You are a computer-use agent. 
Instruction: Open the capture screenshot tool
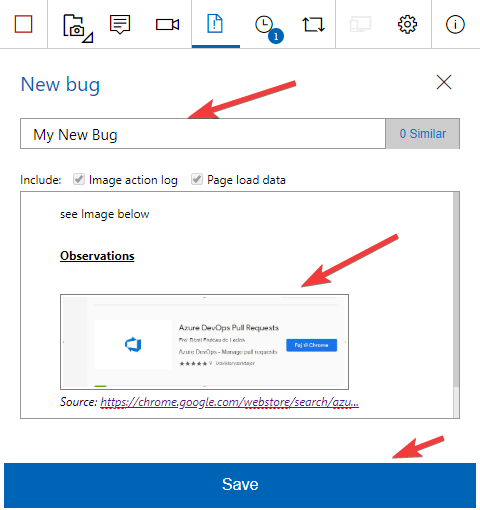78,28
